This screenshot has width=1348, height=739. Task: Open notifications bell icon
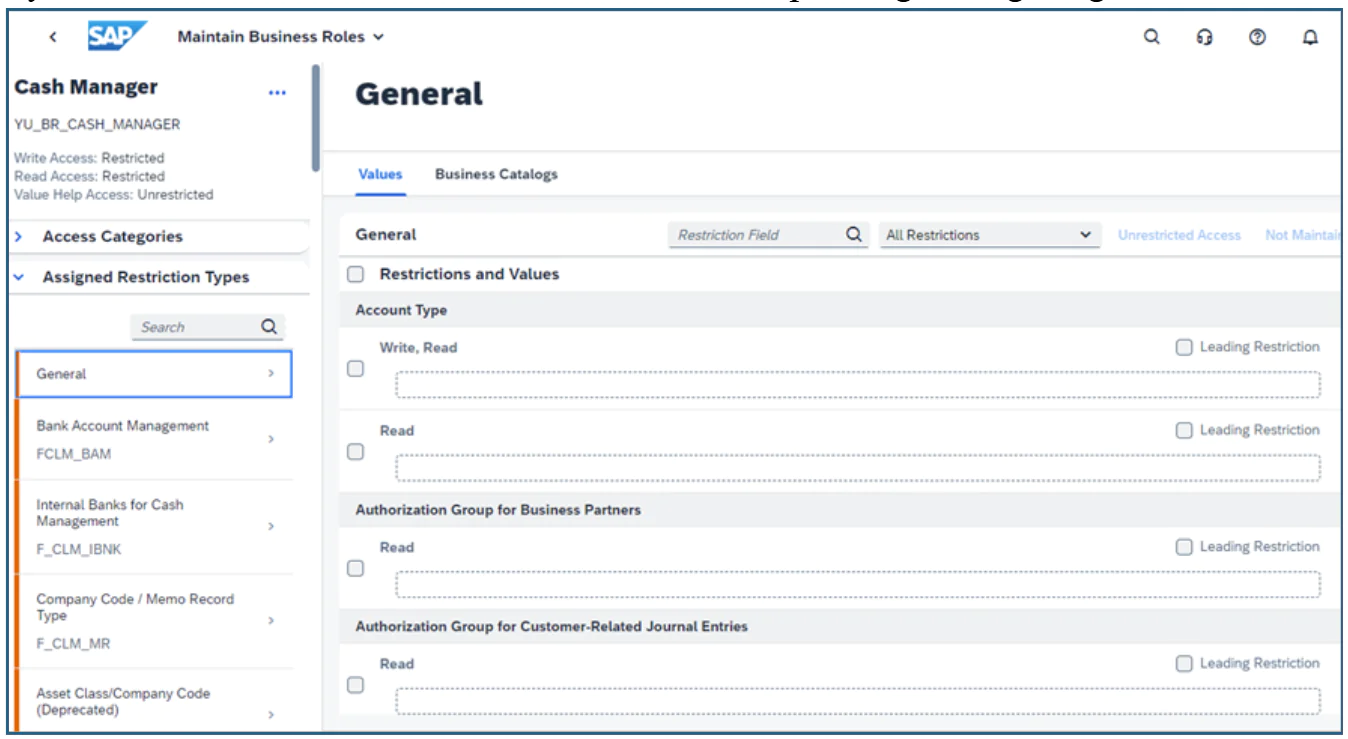tap(1310, 37)
